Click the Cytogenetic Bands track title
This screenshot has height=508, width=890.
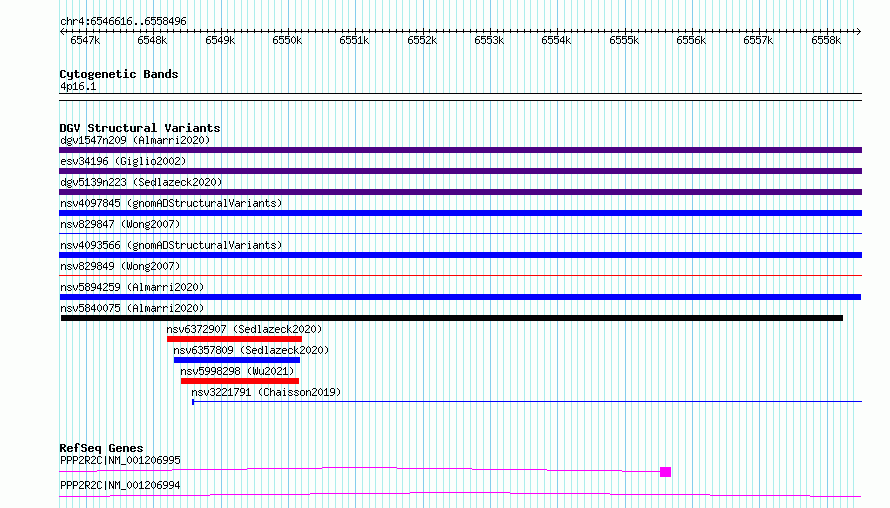point(119,74)
